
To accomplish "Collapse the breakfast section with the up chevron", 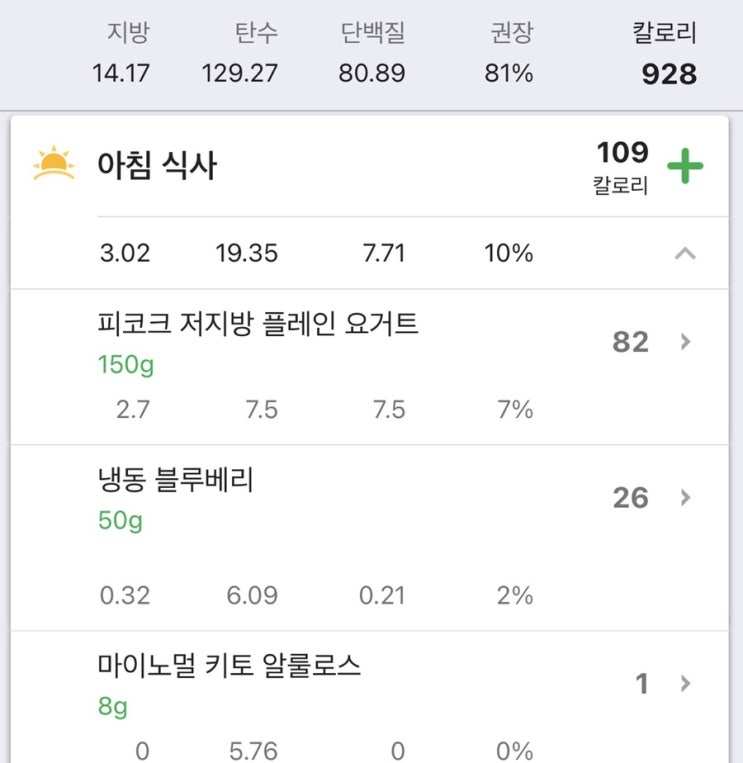I will (685, 254).
